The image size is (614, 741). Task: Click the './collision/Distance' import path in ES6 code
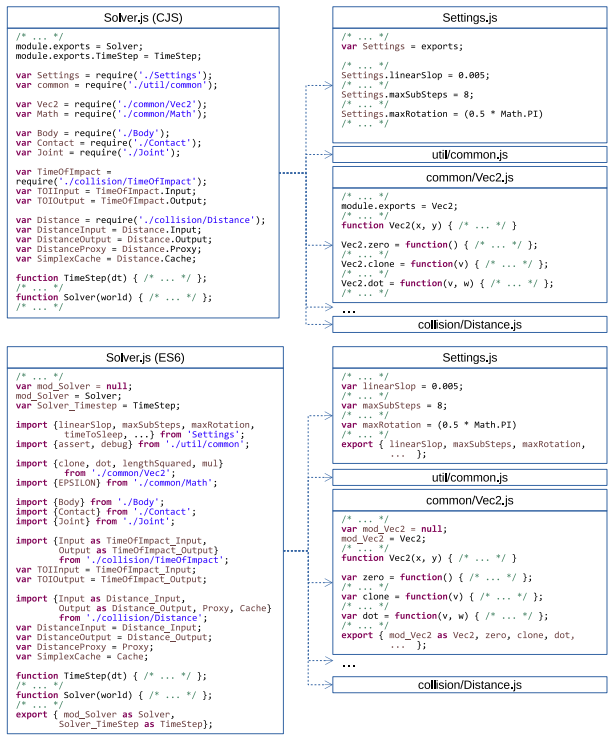point(144,618)
